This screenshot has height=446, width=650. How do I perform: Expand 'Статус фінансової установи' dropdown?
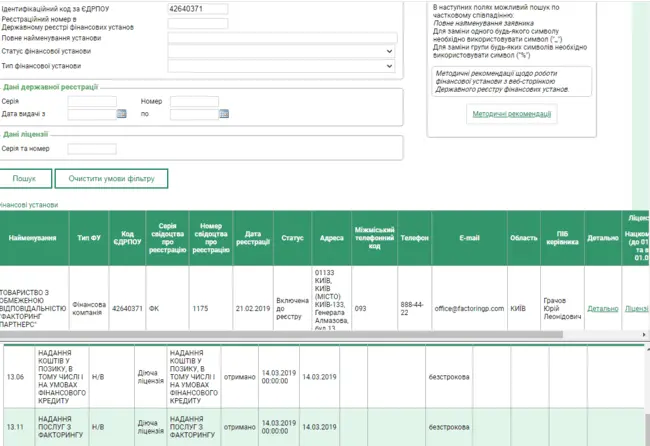(282, 51)
